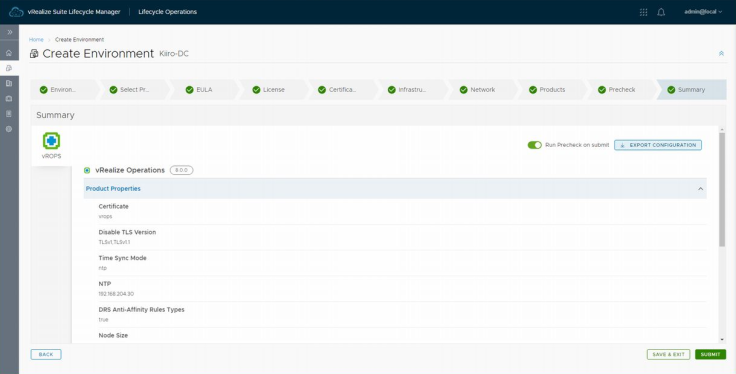This screenshot has height=374, width=736.
Task: Go to the License wizard step
Action: [273, 90]
